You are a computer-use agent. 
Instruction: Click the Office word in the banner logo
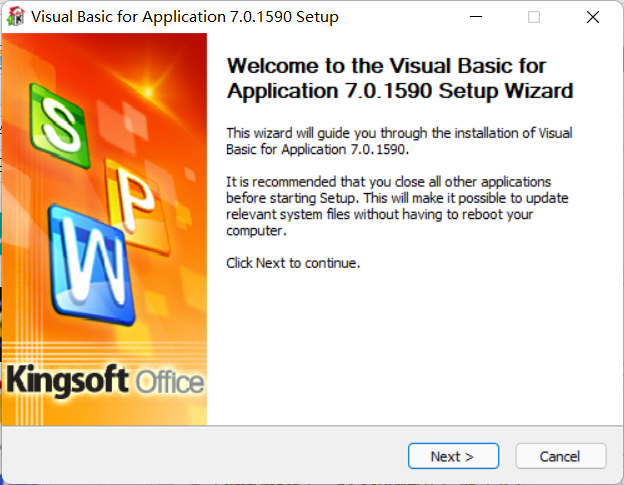click(x=170, y=382)
